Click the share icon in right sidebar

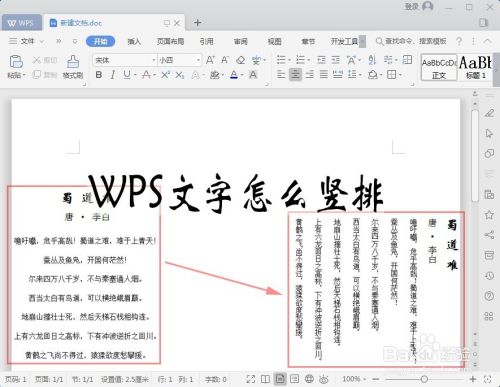[489, 235]
